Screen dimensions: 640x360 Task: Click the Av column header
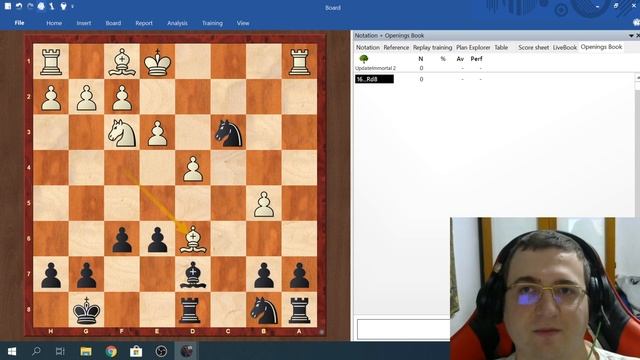click(x=460, y=59)
